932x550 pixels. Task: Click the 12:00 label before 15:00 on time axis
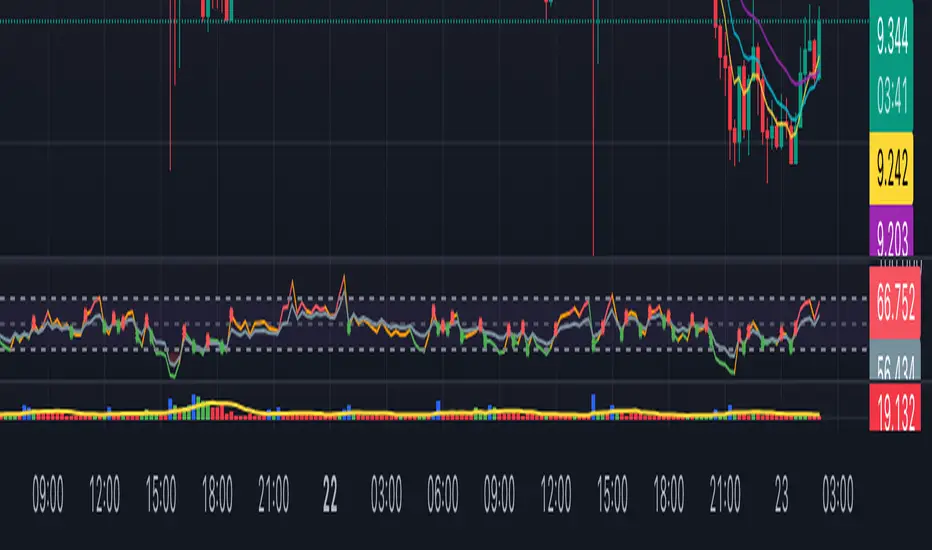point(104,494)
